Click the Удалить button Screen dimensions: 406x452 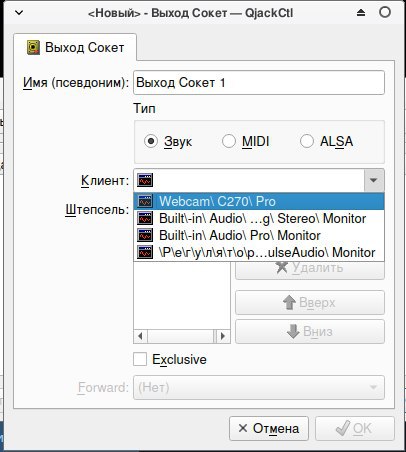(310, 269)
